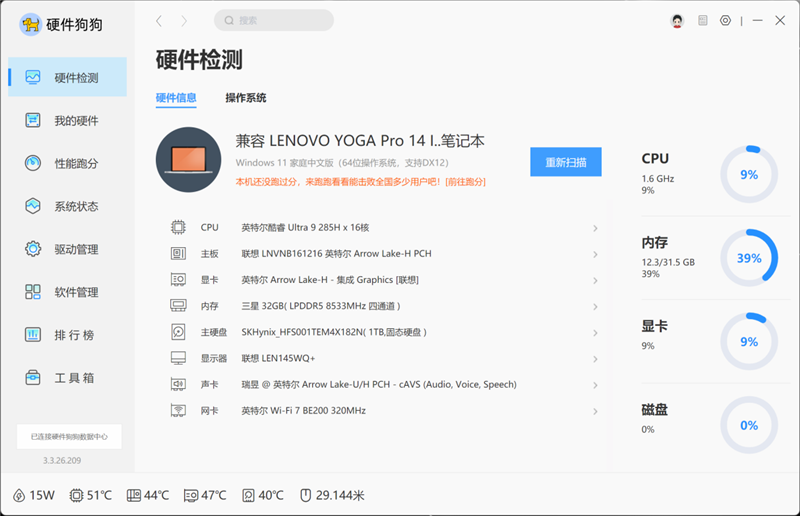The image size is (800, 516).
Task: Click the 内存 39% usage ring
Action: point(749,258)
